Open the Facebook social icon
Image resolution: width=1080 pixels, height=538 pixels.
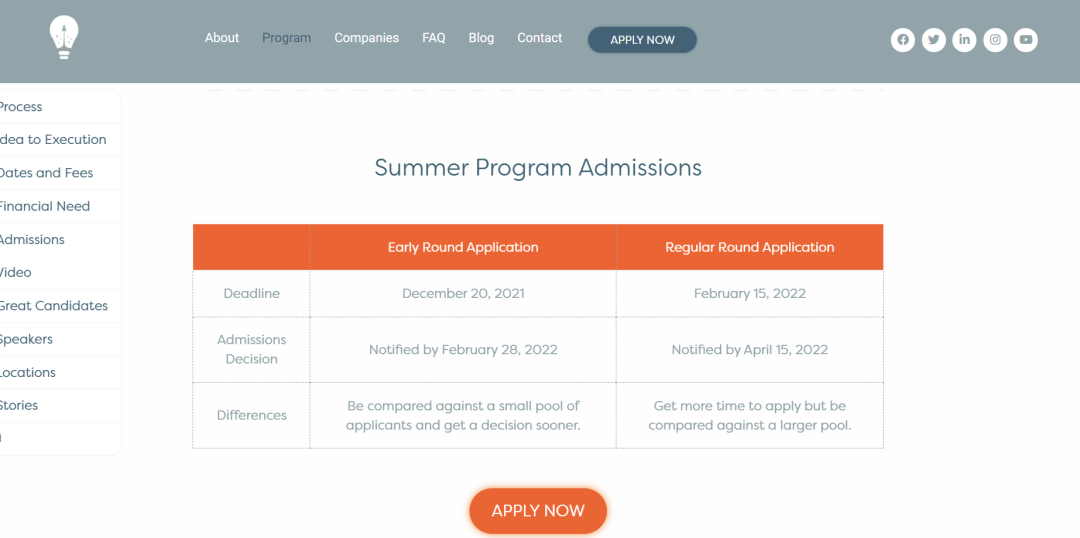(x=902, y=39)
